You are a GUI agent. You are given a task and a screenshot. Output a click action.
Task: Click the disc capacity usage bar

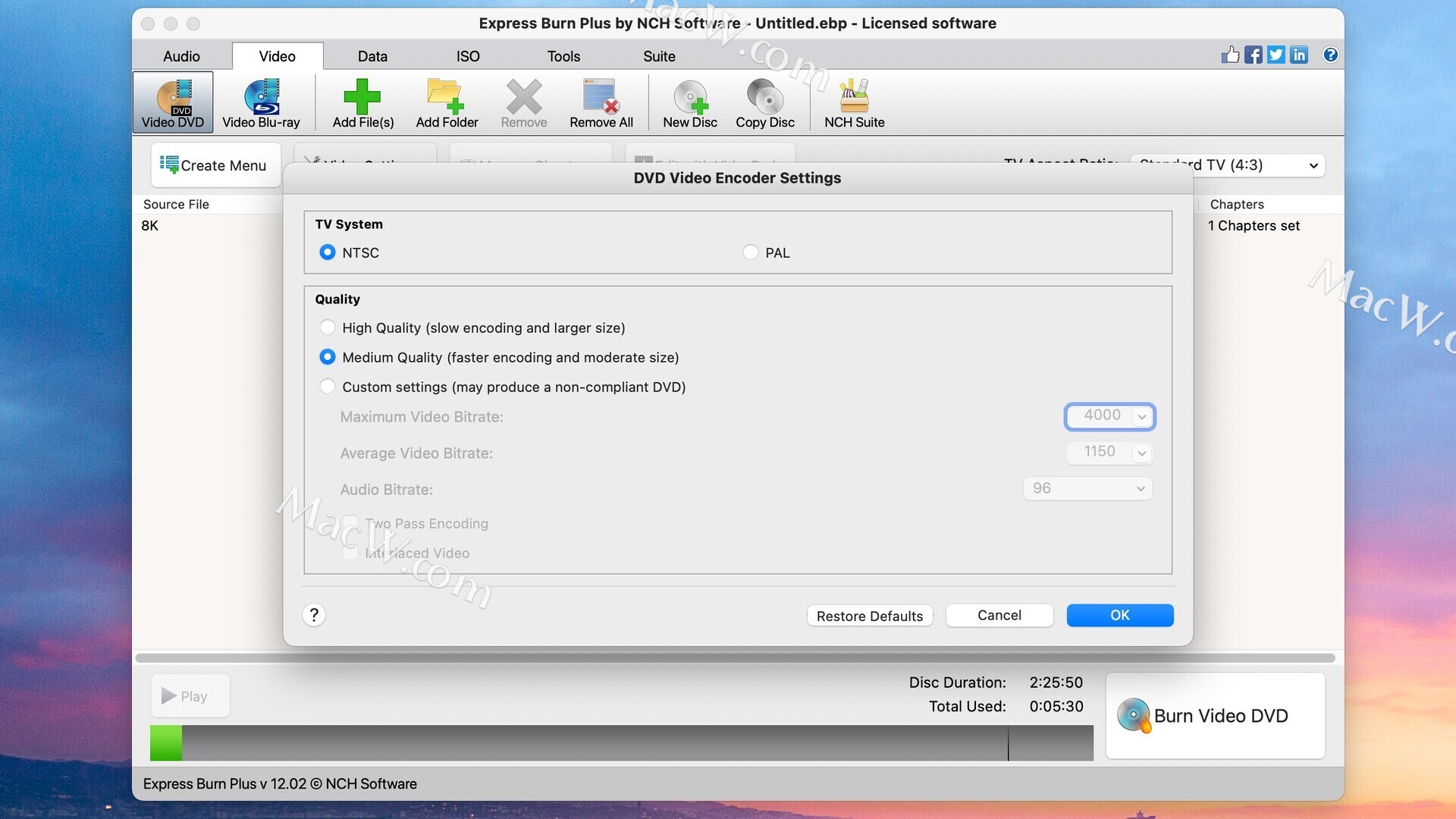(620, 742)
